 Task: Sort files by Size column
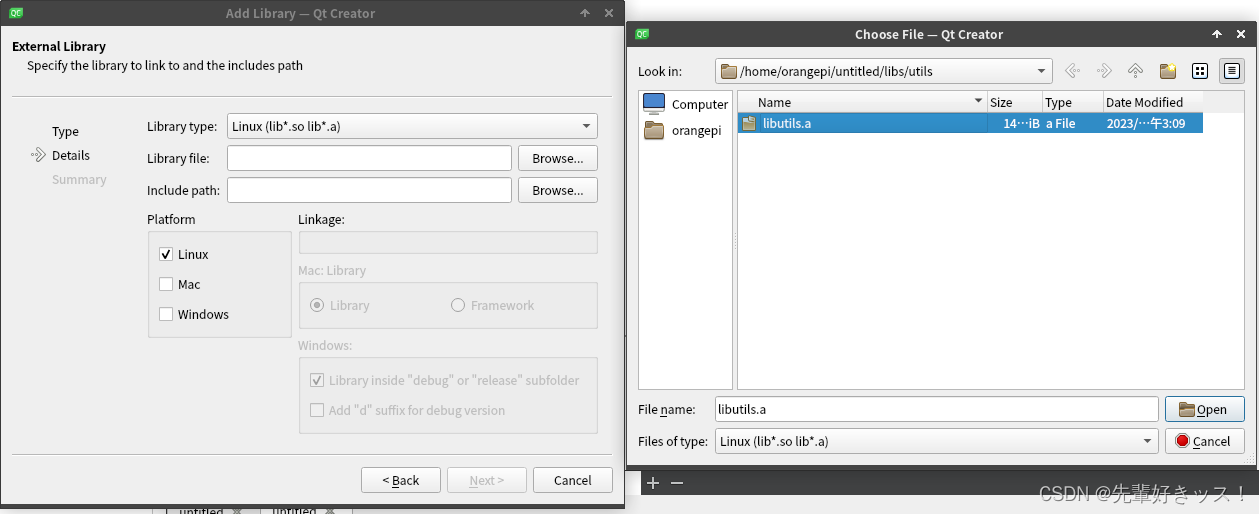pos(1015,102)
